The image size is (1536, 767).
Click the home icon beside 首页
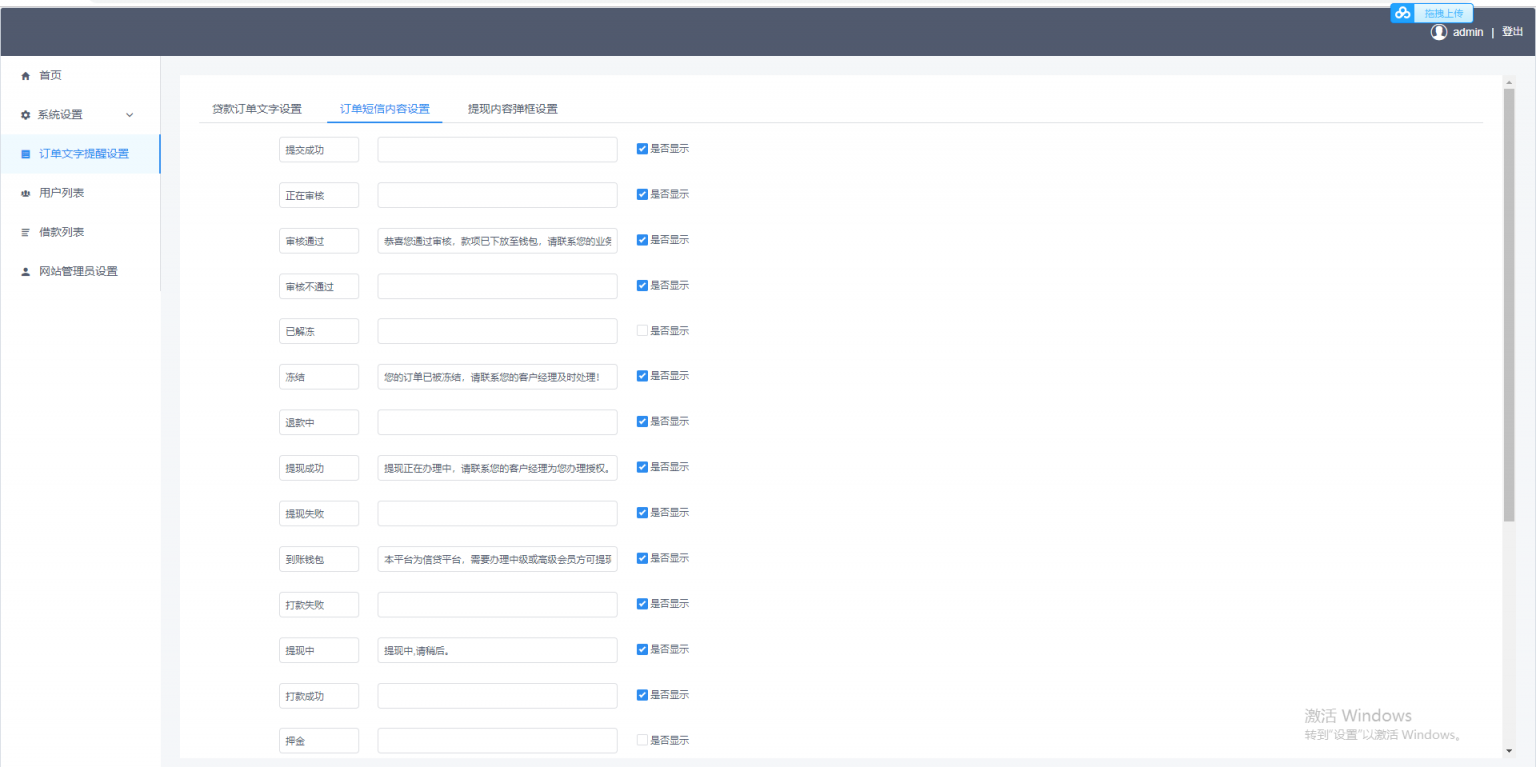click(x=26, y=76)
